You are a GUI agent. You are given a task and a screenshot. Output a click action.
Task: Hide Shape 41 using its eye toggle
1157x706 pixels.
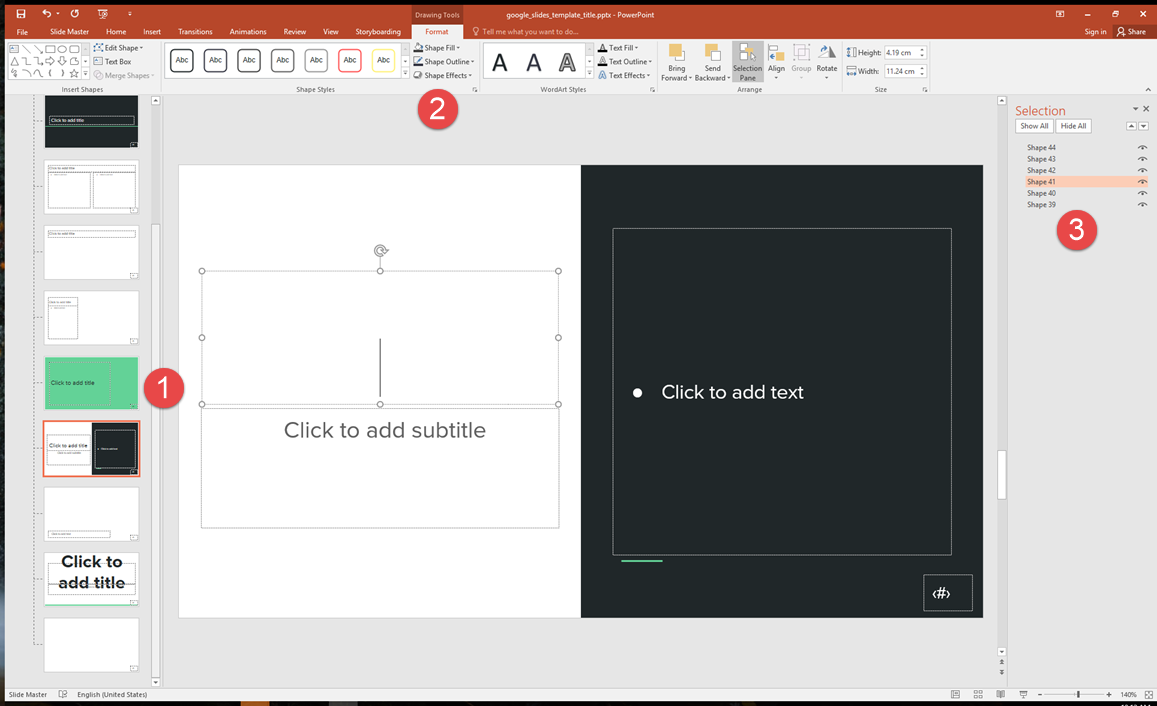1142,181
